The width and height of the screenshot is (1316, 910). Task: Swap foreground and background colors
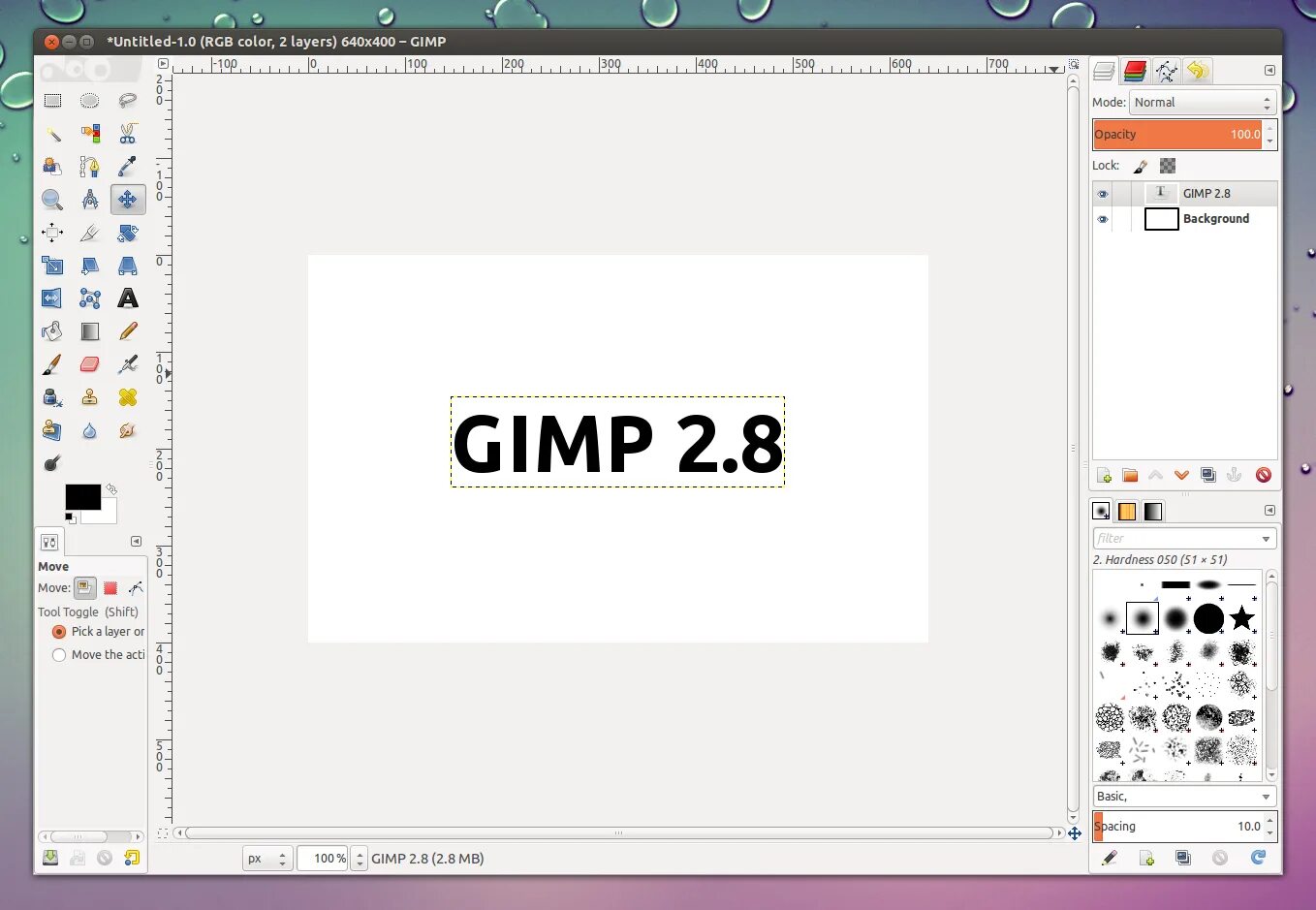coord(111,489)
